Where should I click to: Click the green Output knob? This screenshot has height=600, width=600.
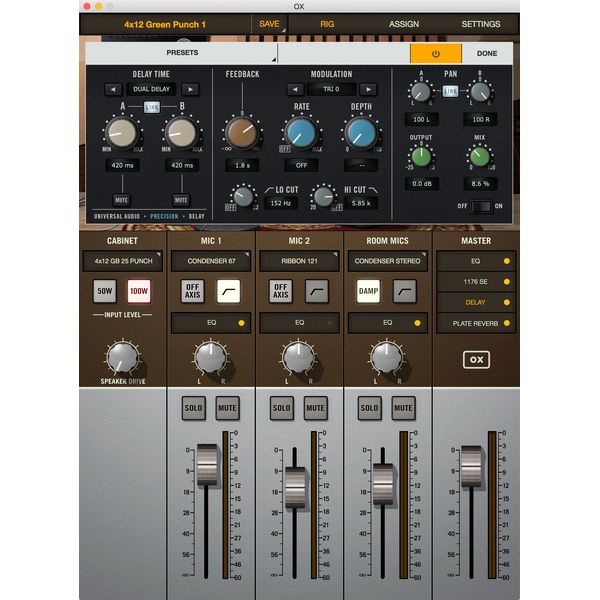pyautogui.click(x=421, y=156)
